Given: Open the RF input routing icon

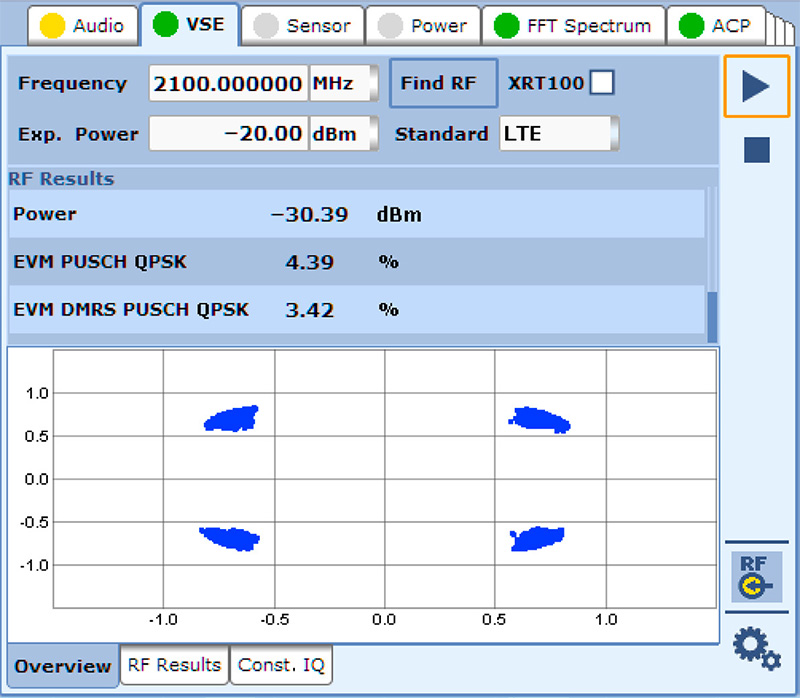Looking at the screenshot, I should [756, 577].
